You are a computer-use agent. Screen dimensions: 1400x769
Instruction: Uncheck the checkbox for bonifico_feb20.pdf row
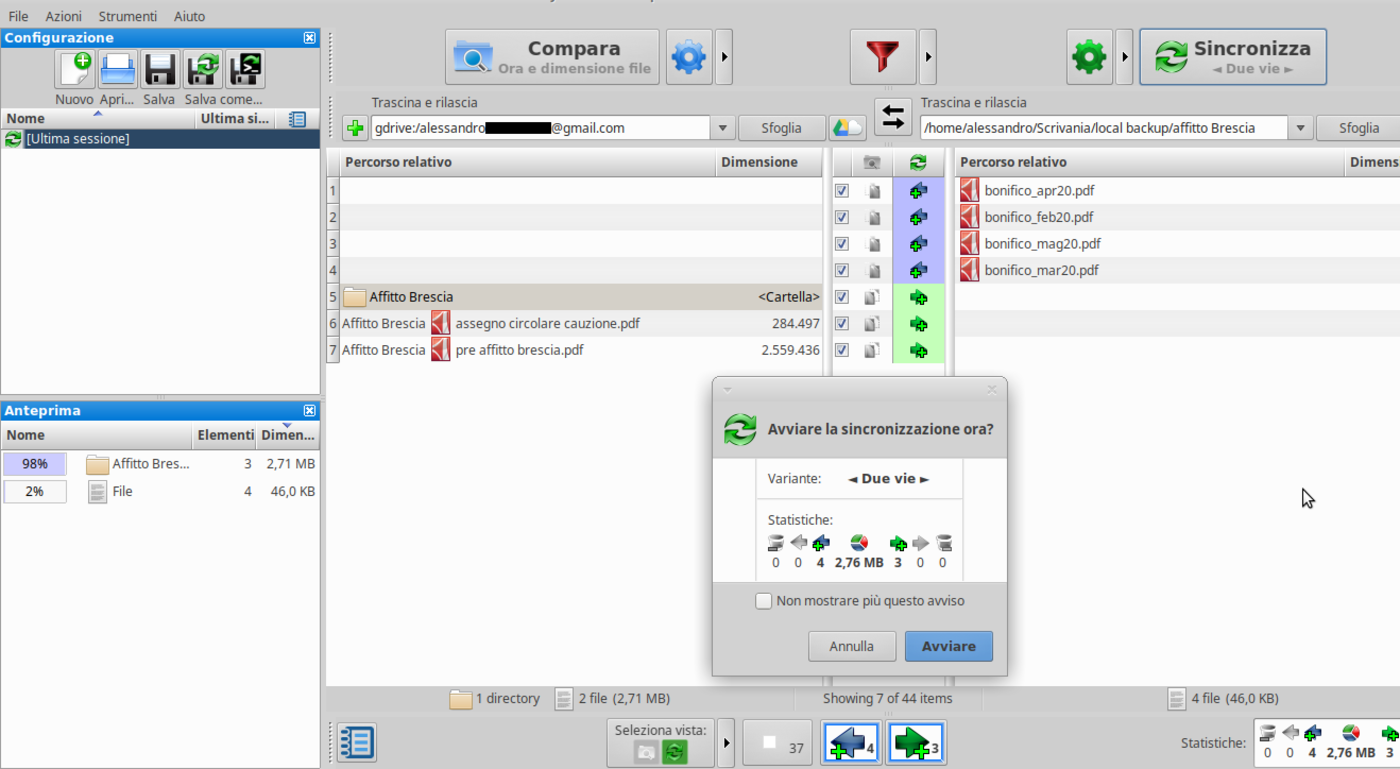click(842, 217)
